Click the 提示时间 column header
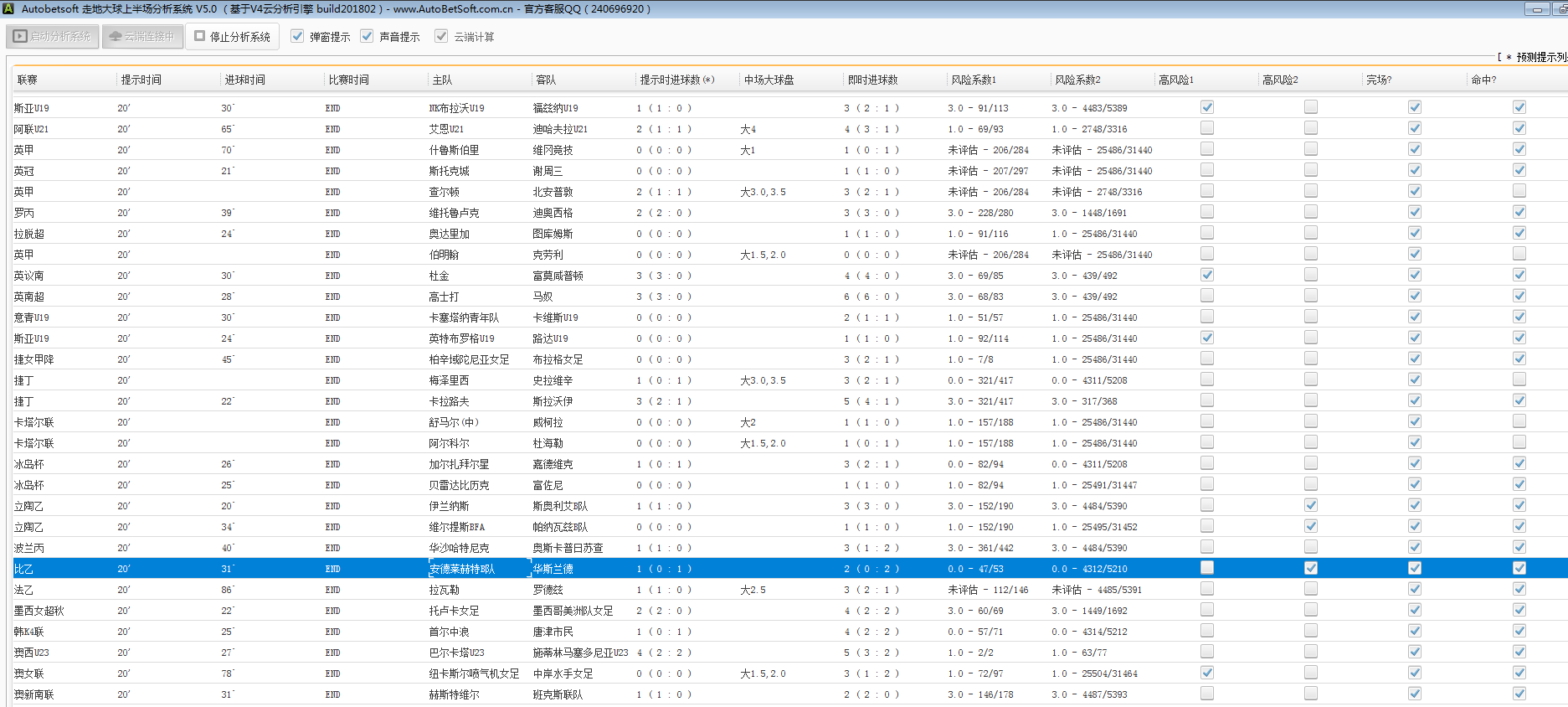This screenshot has height=707, width=1568. (x=141, y=80)
